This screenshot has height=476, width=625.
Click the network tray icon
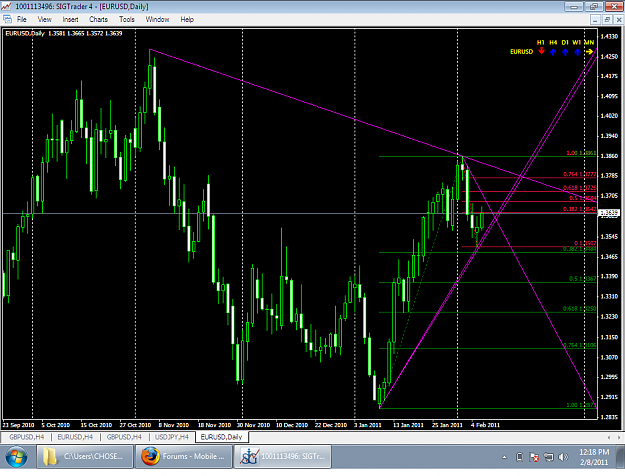[x=549, y=457]
